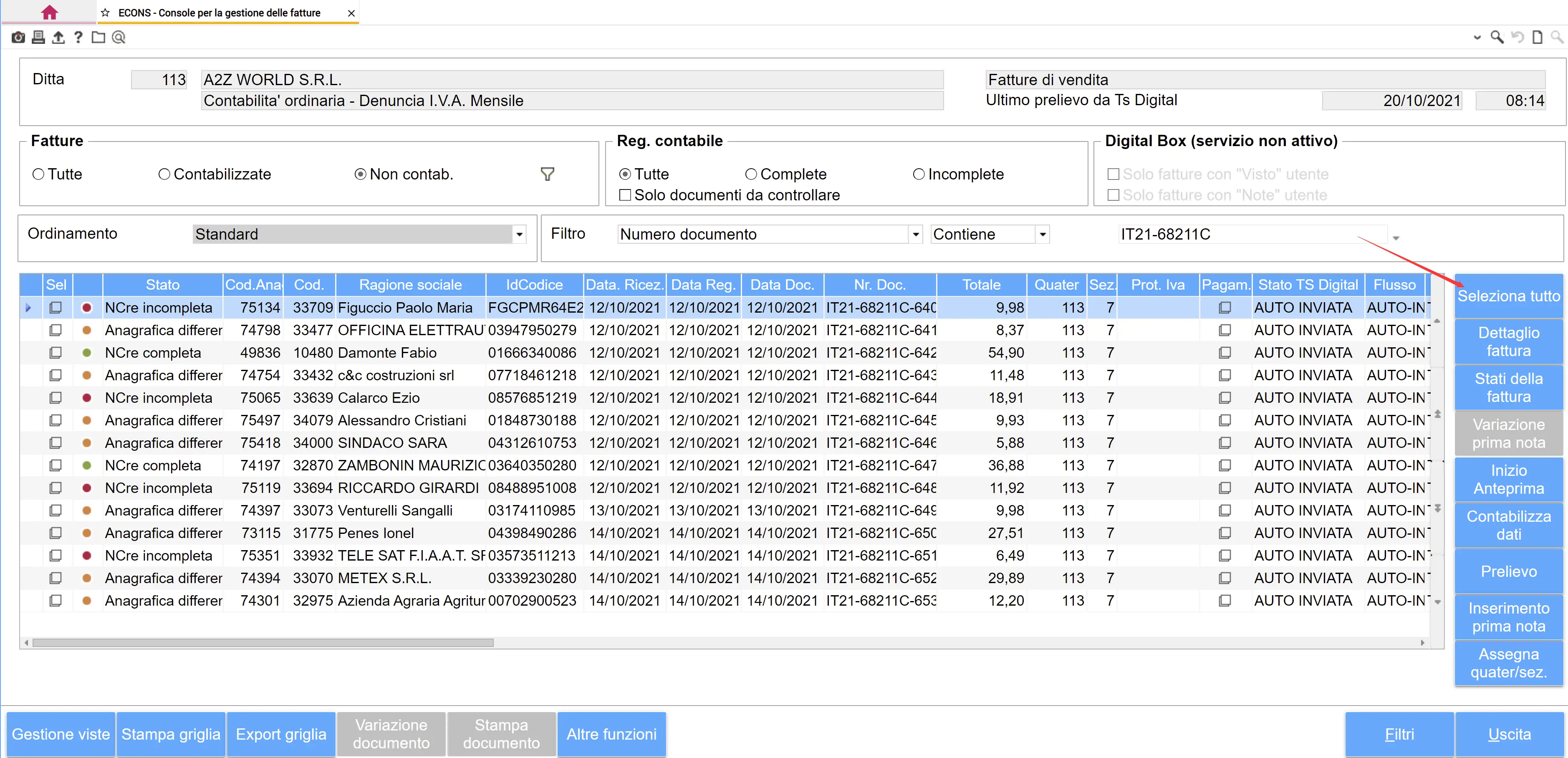Click the Export griglia button
Image resolution: width=1568 pixels, height=758 pixels.
[x=280, y=734]
